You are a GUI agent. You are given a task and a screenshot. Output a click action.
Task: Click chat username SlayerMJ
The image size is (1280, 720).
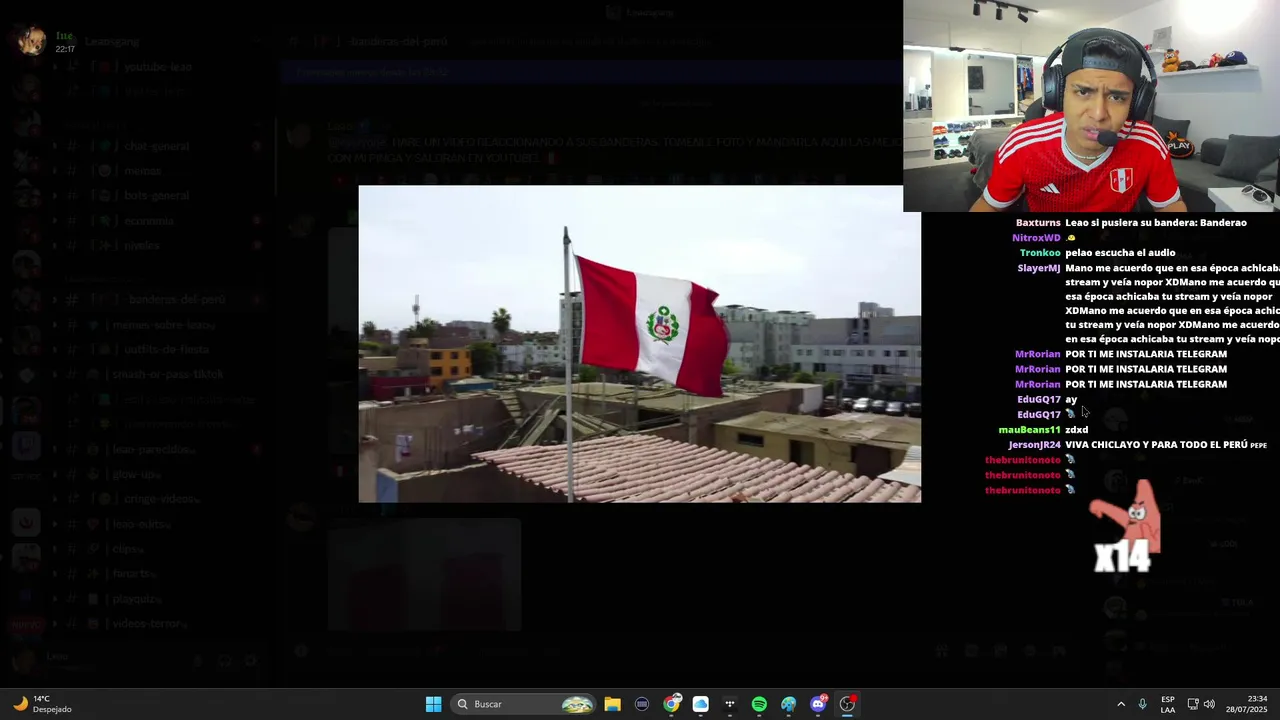pyautogui.click(x=1038, y=268)
